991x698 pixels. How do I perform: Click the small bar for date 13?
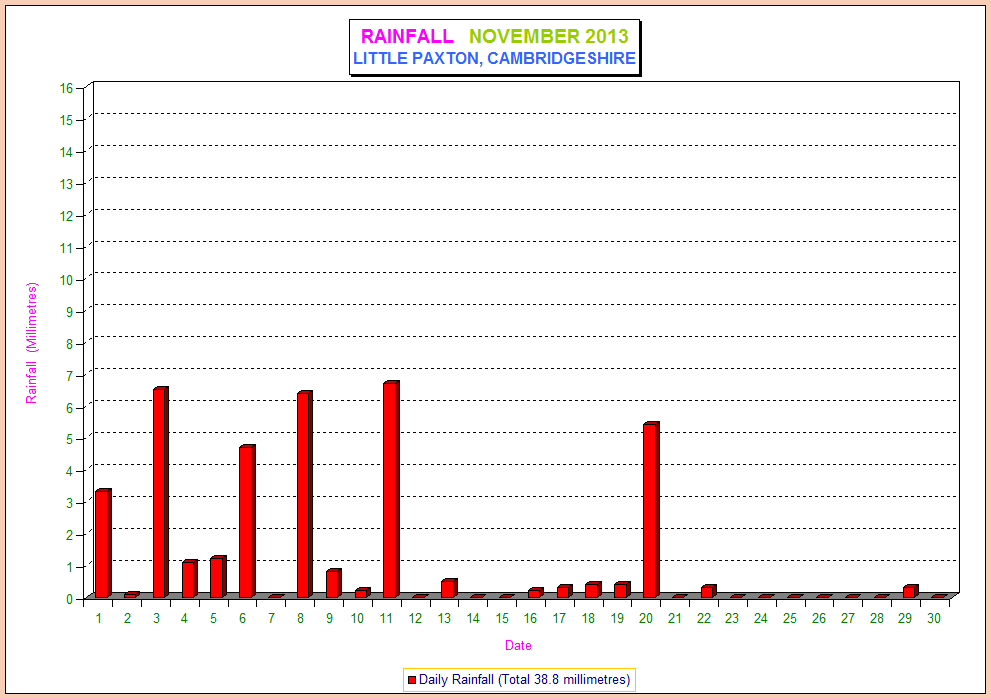pos(449,588)
